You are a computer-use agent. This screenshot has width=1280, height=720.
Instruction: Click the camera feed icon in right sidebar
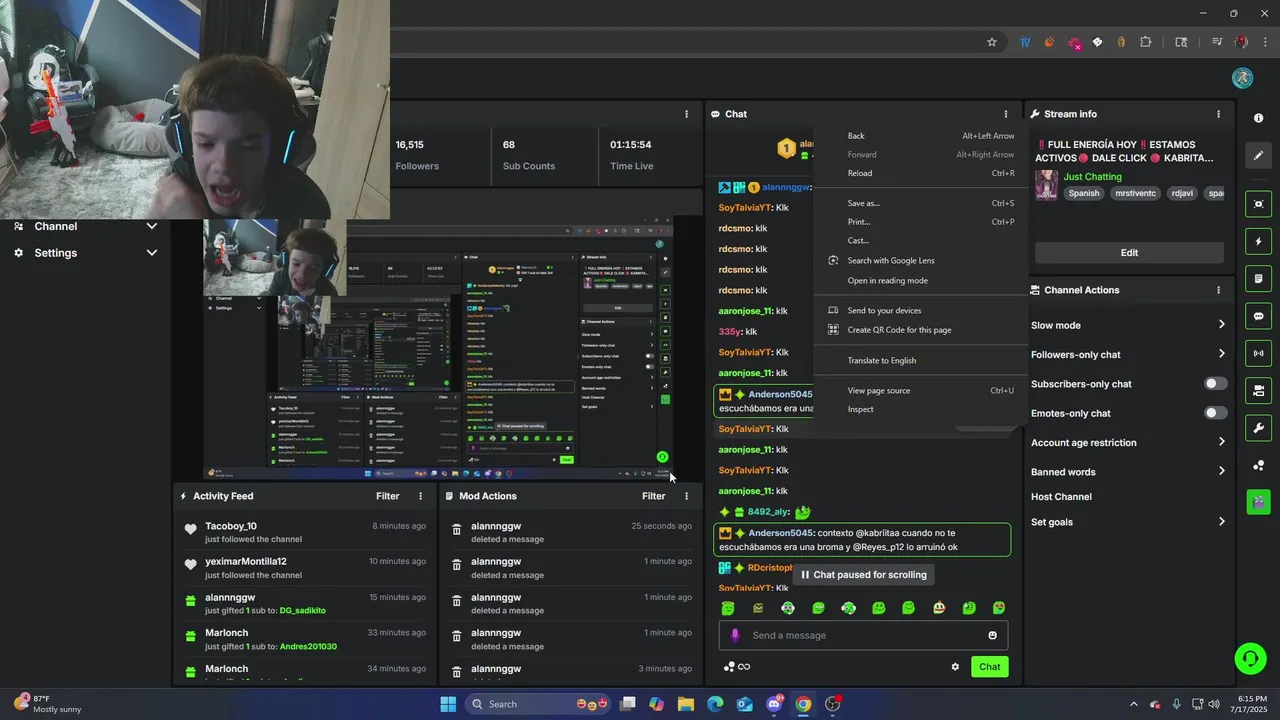click(1258, 390)
